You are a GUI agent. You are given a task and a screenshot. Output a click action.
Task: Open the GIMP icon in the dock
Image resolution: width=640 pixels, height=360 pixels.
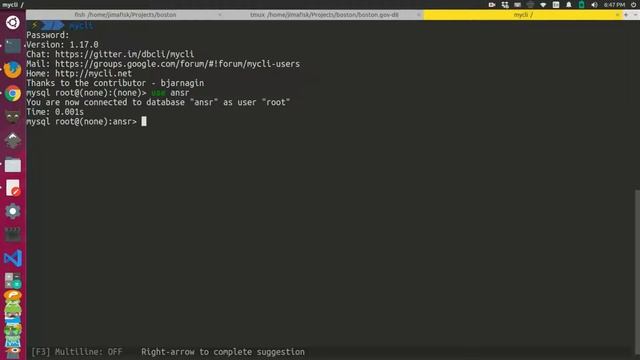coord(13,117)
